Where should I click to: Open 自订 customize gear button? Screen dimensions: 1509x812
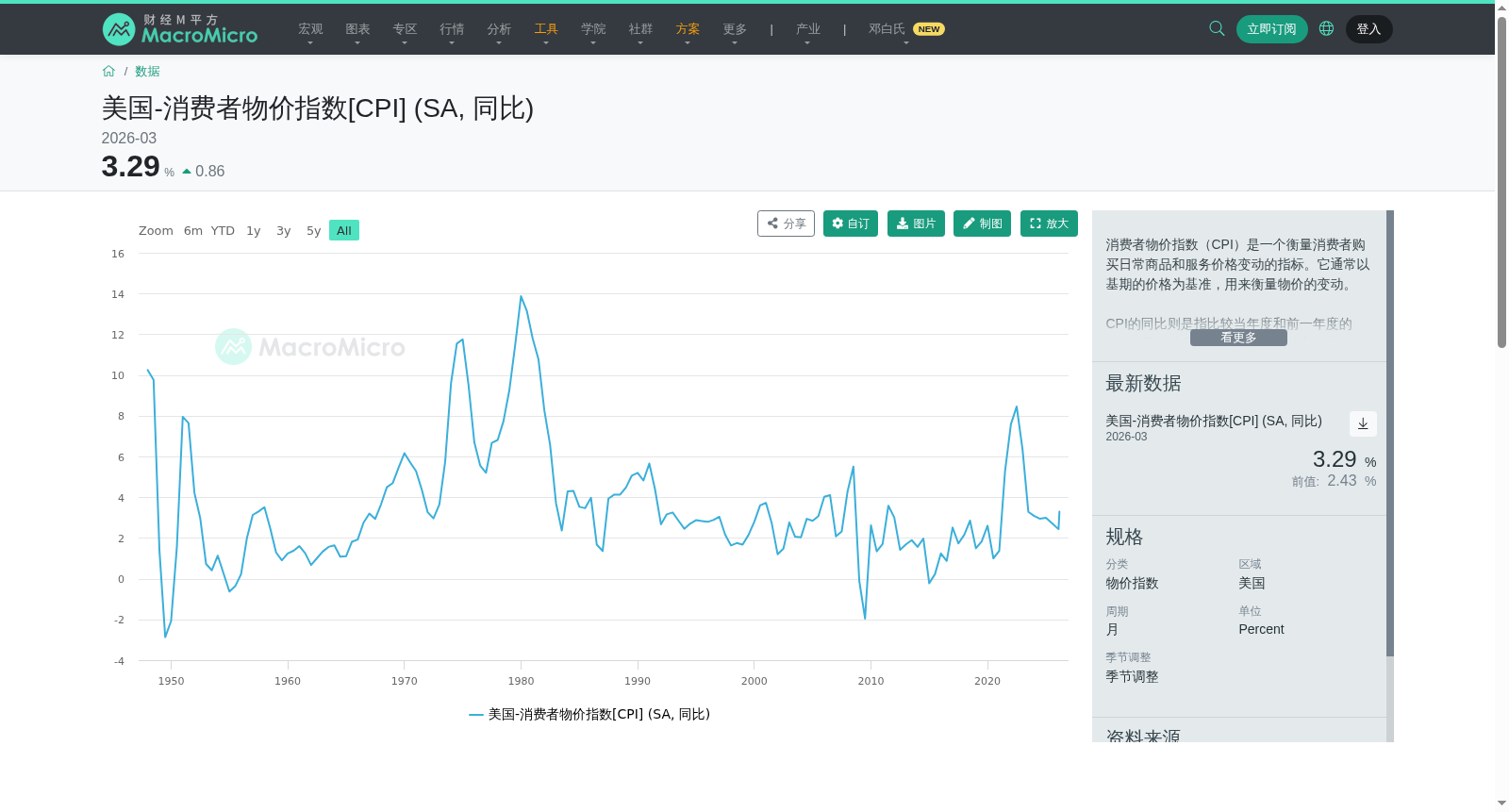pyautogui.click(x=851, y=224)
